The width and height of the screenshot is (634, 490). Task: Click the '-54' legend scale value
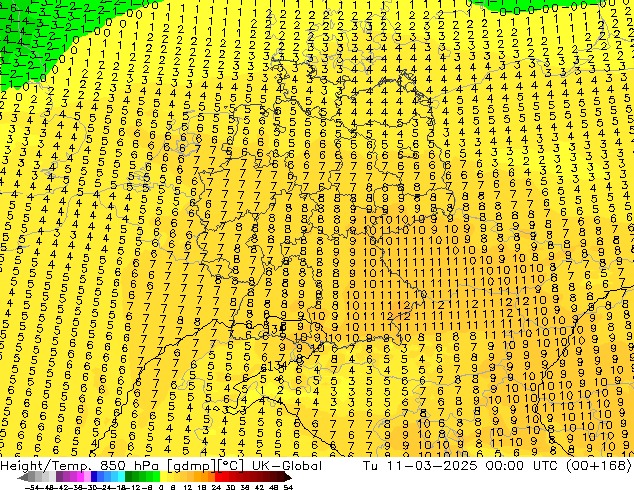[x=31, y=487]
